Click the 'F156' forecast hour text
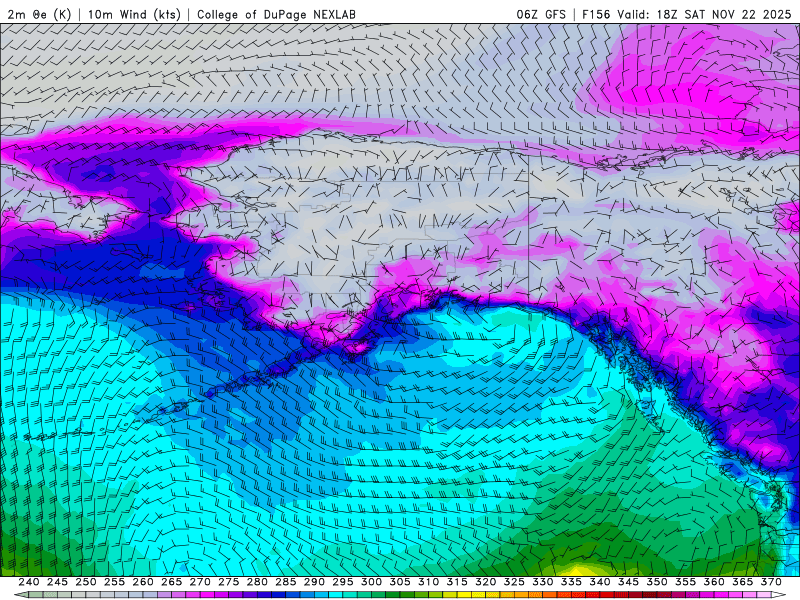This screenshot has height=600, width=800. 596,14
